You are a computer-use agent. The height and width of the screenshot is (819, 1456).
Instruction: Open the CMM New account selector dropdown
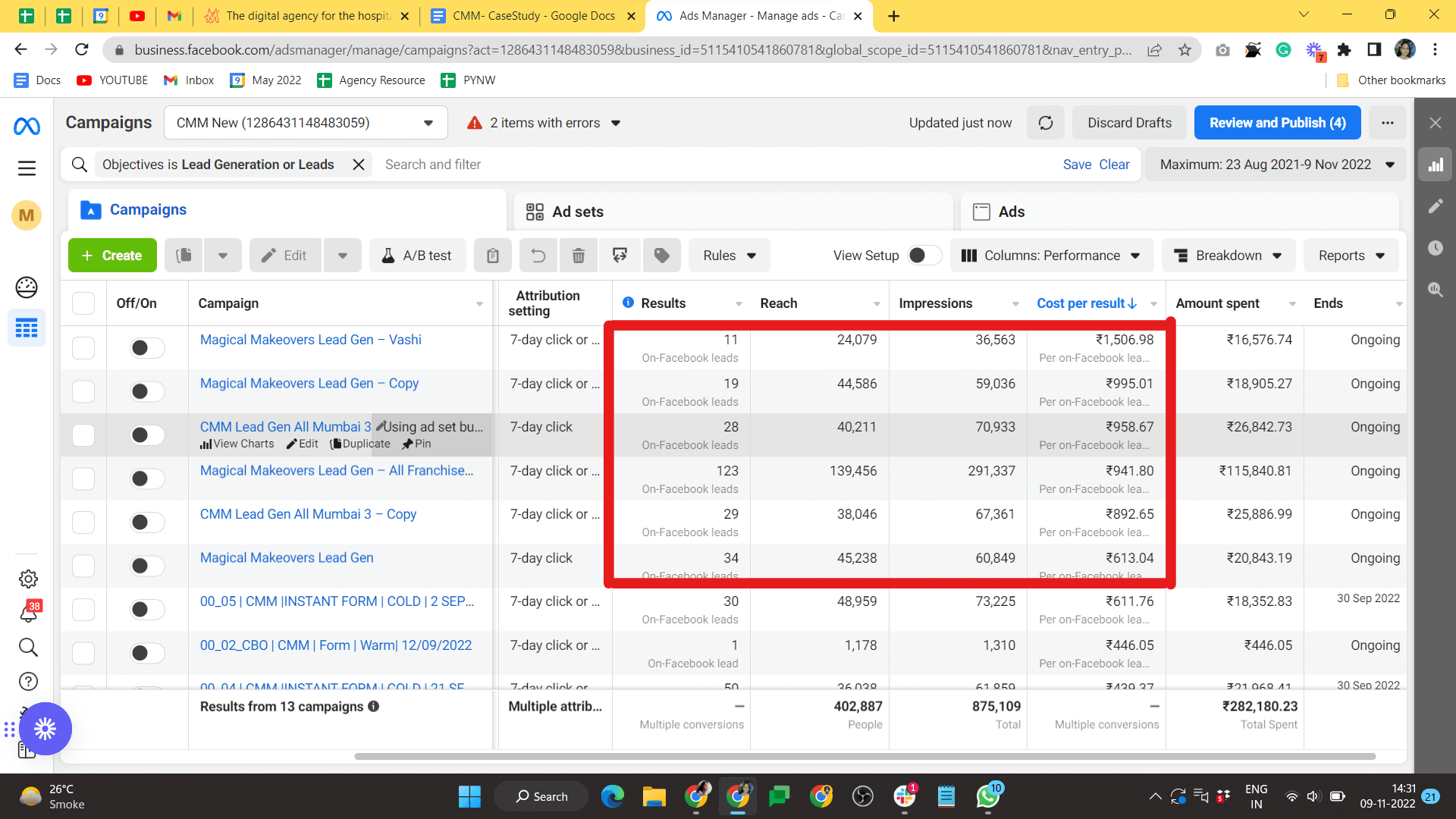click(x=305, y=123)
